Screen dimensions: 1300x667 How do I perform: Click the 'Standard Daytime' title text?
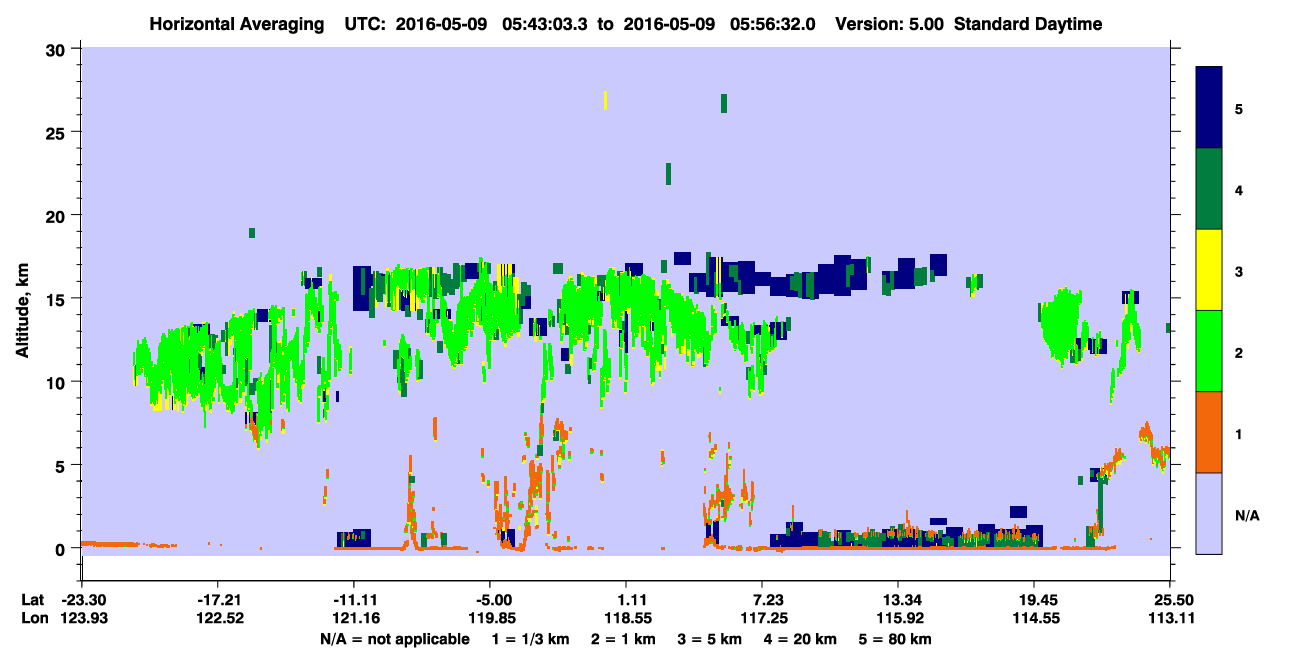(x=1028, y=24)
